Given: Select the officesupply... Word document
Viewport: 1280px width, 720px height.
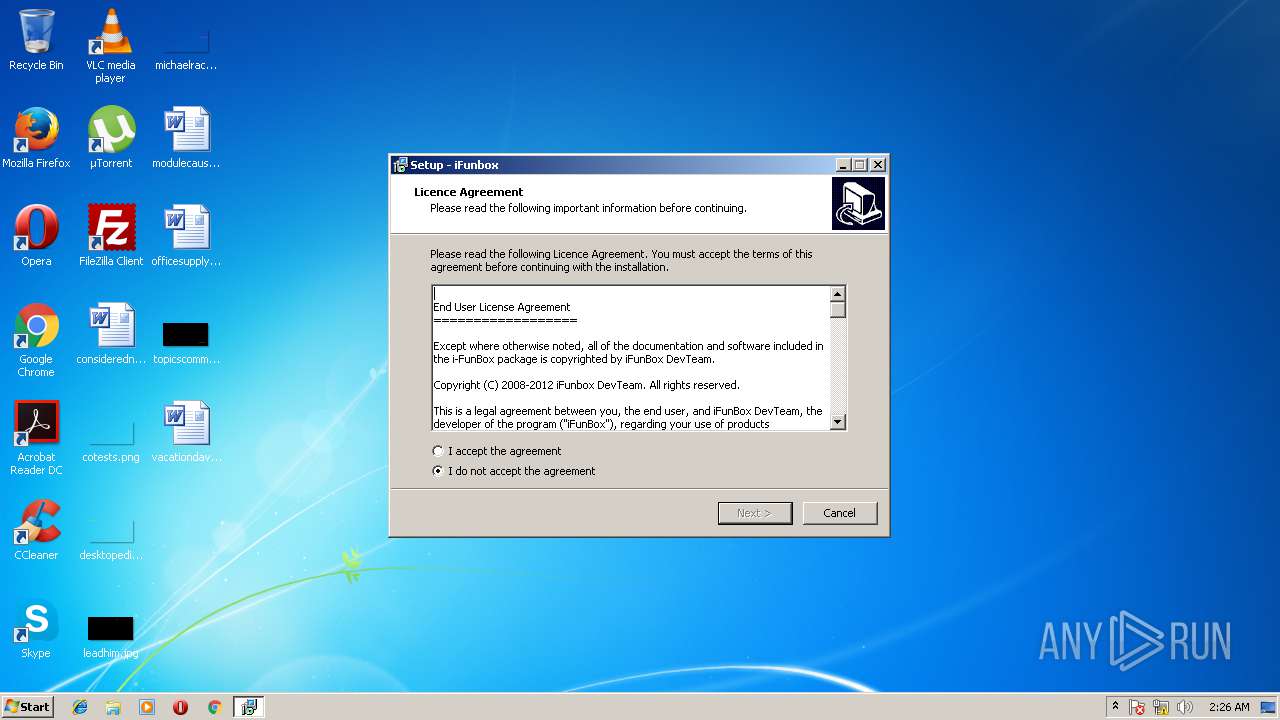Looking at the screenshot, I should pos(186,236).
